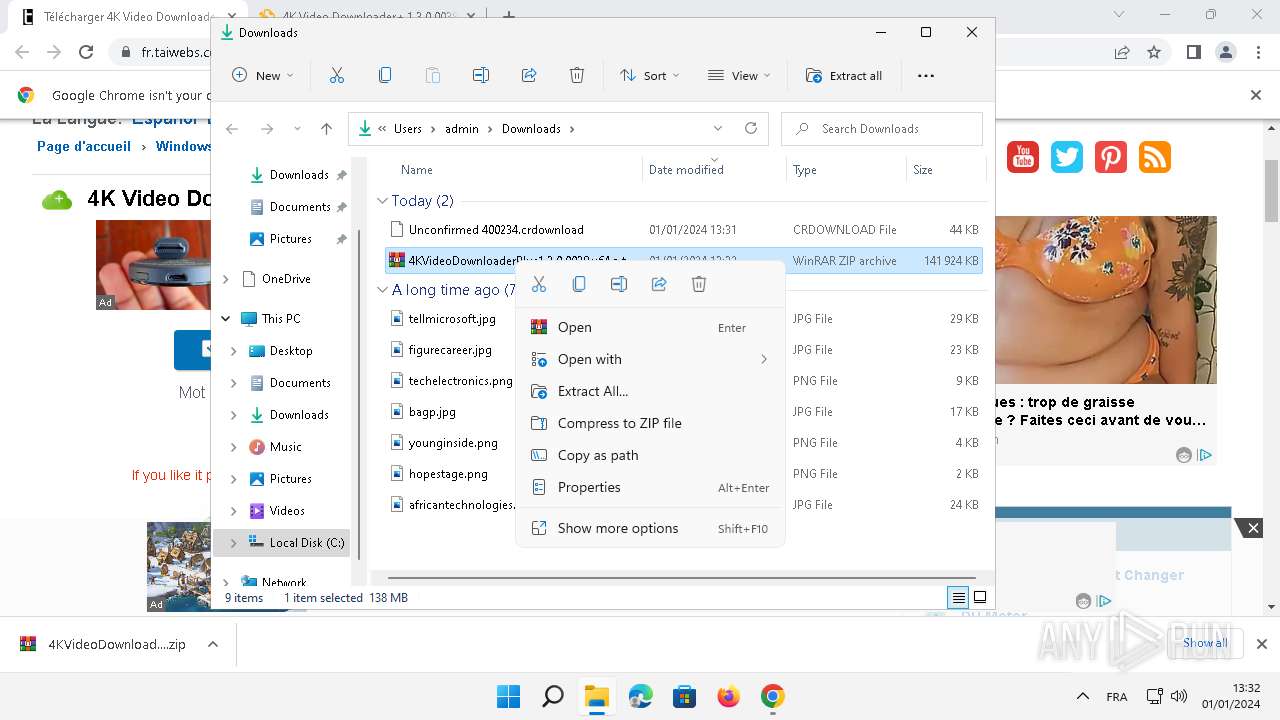Open Windows Start button
The image size is (1280, 720).
point(509,696)
